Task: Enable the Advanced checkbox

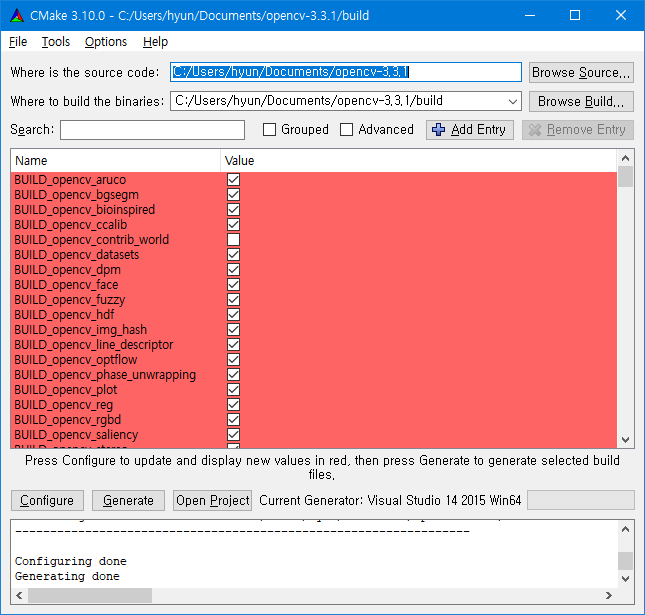Action: point(346,130)
